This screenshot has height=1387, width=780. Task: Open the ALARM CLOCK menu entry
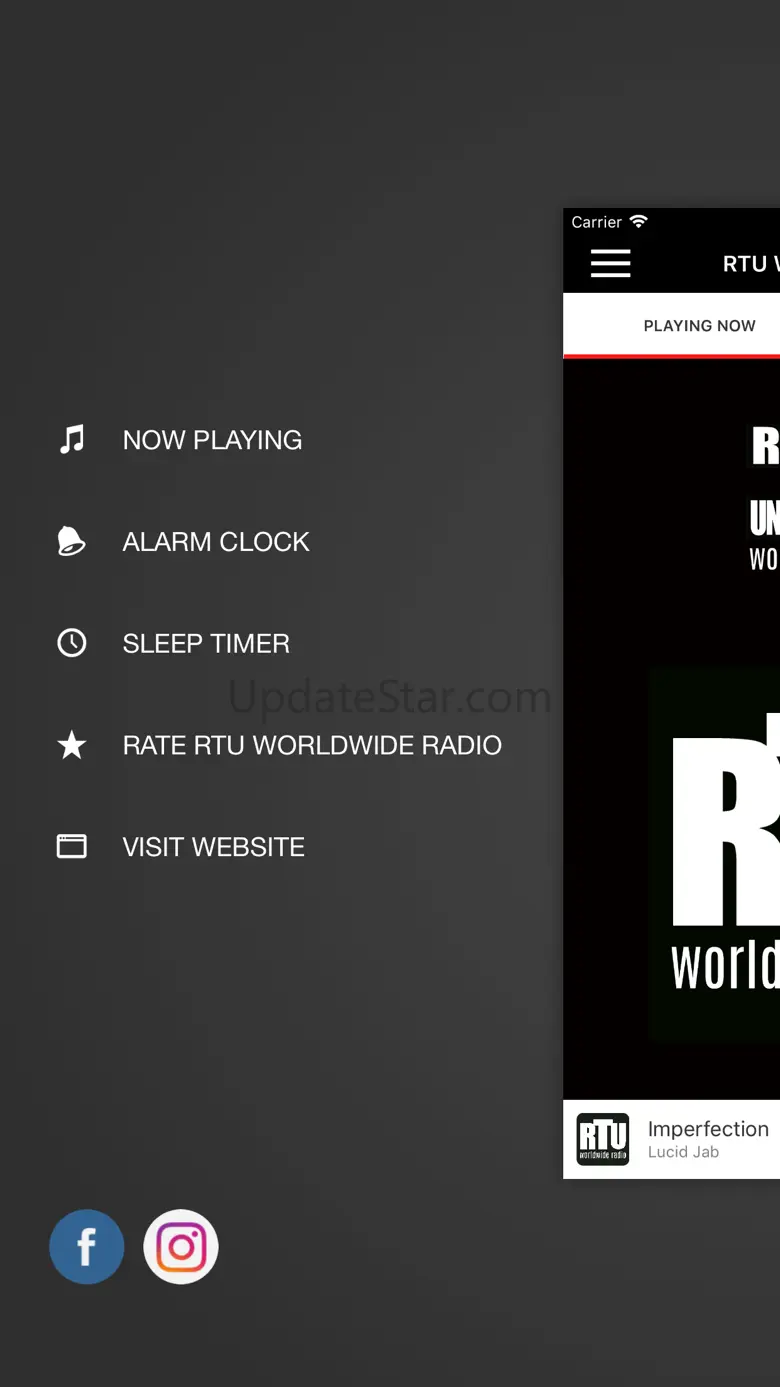pyautogui.click(x=216, y=542)
